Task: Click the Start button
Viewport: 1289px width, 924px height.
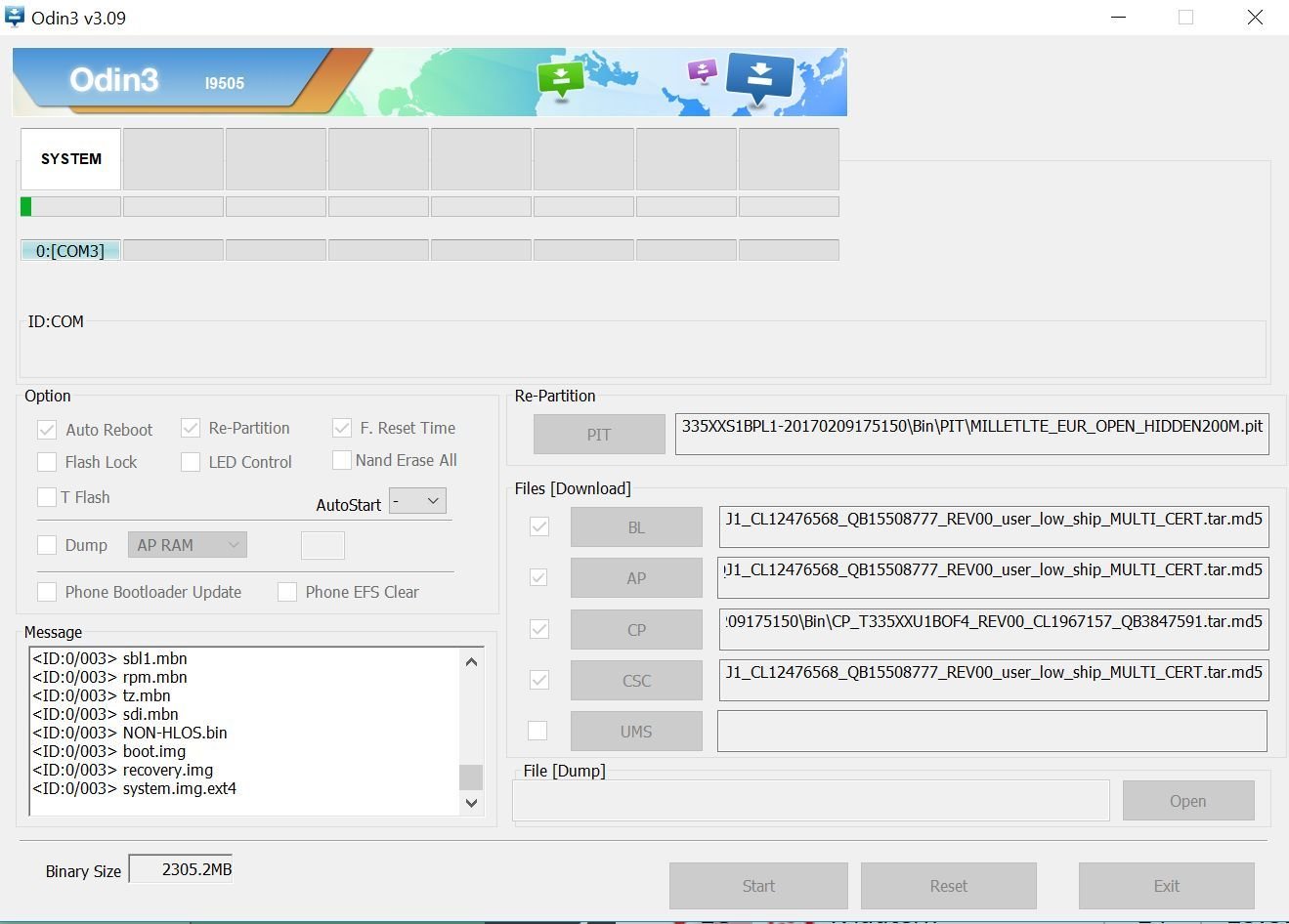Action: (x=758, y=886)
